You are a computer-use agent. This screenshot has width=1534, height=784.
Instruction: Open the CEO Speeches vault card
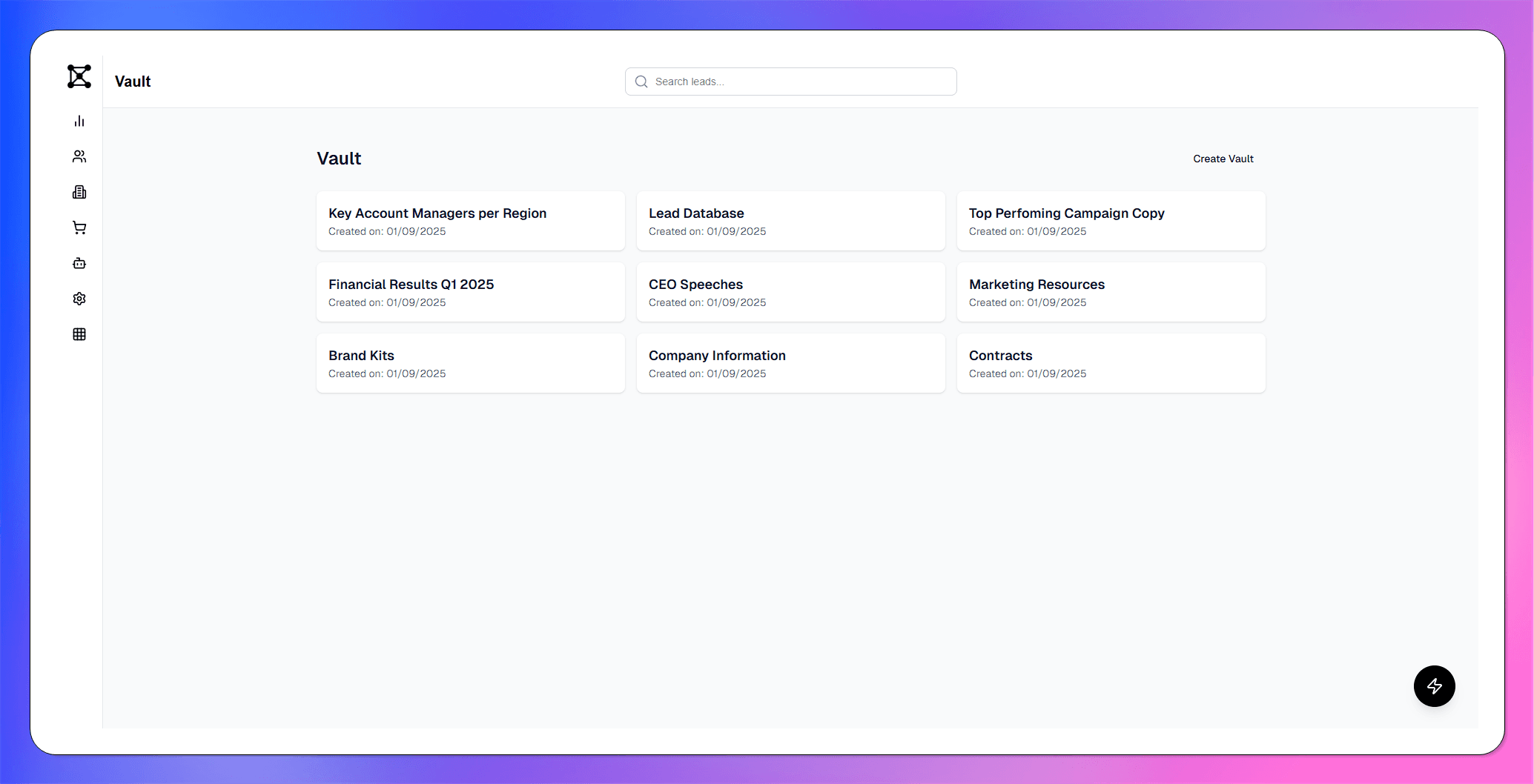790,292
